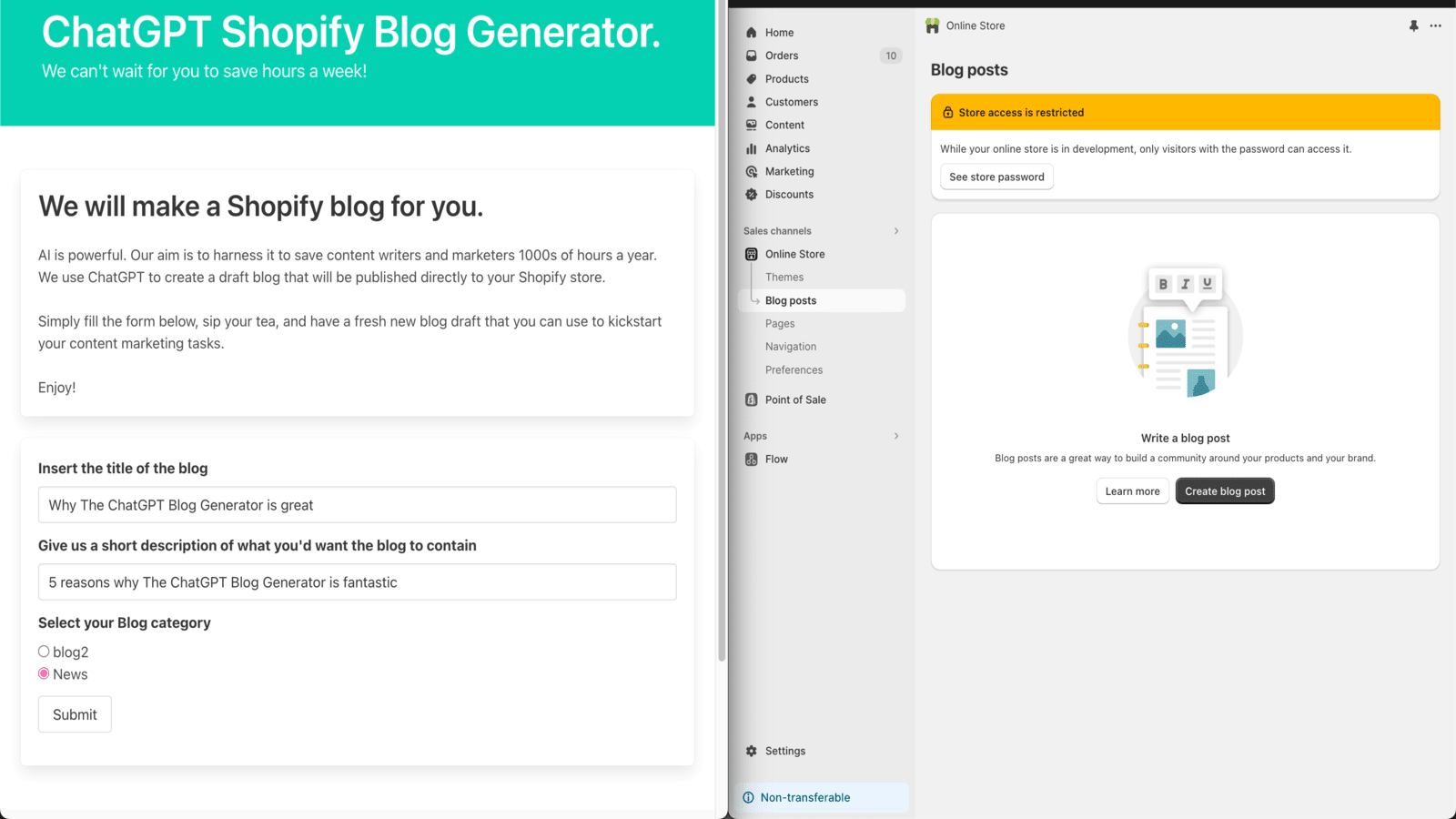The image size is (1456, 819).
Task: Click the left page vertical scrollbar
Action: pyautogui.click(x=722, y=330)
